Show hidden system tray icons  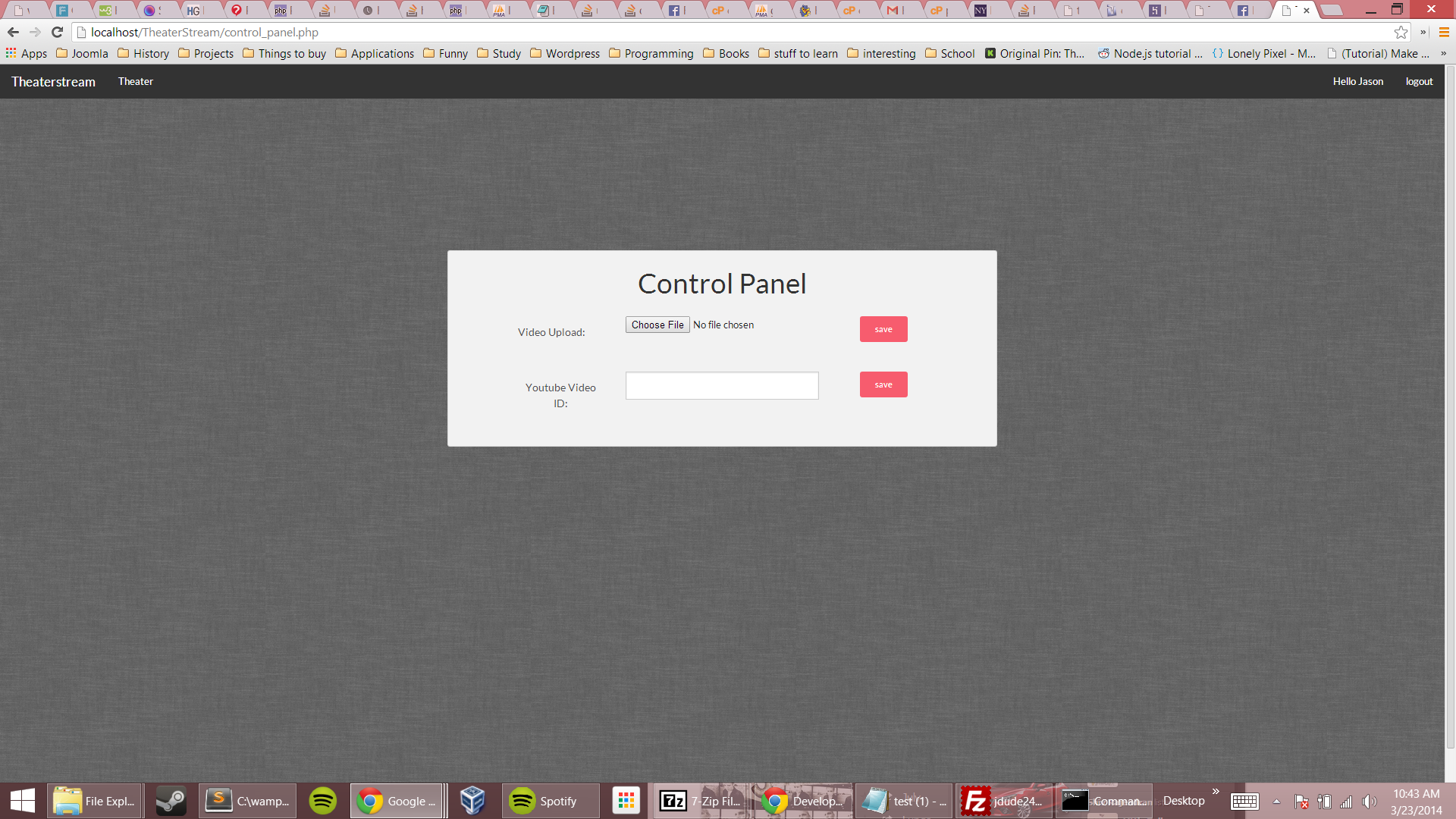click(1276, 802)
